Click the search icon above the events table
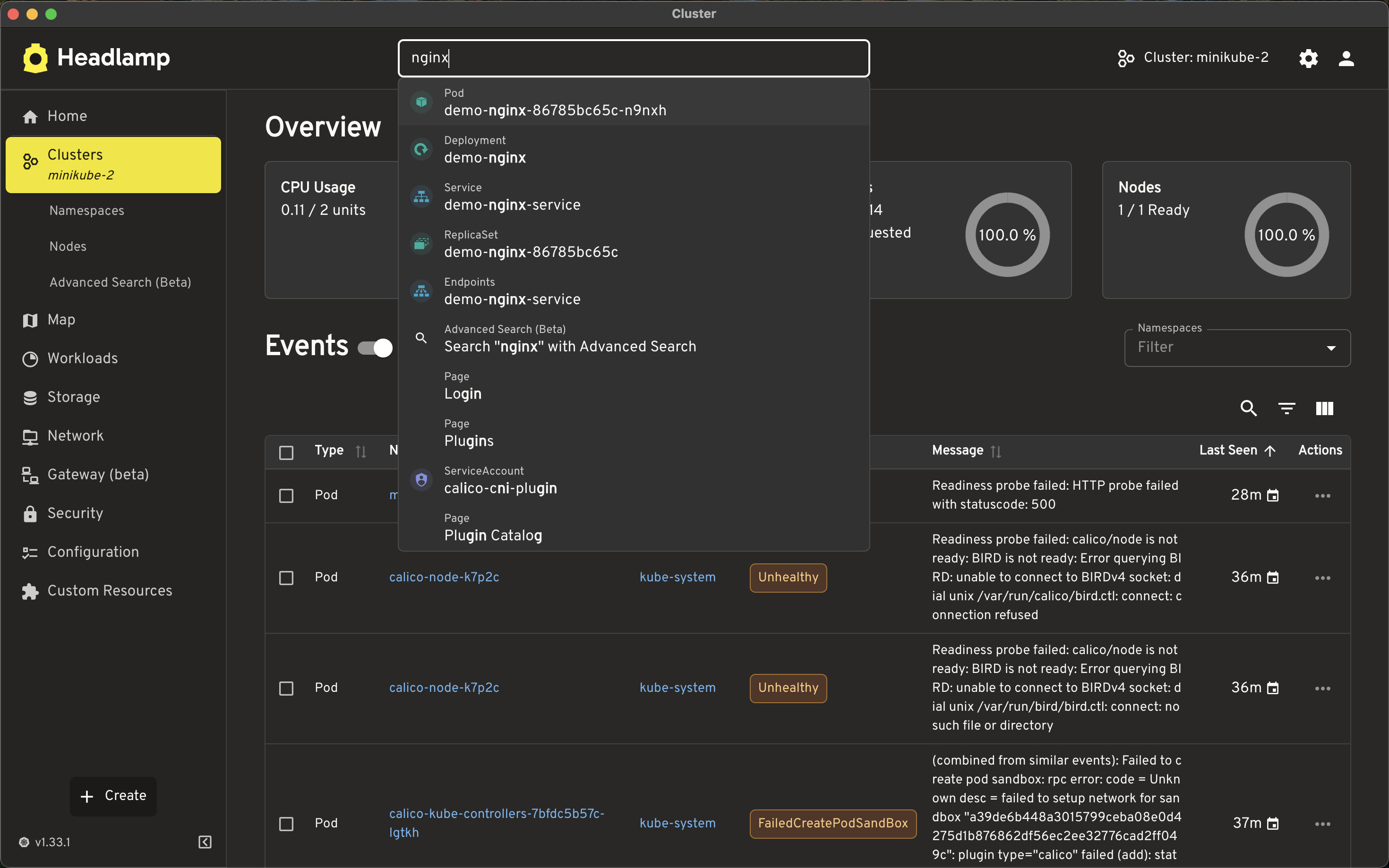The width and height of the screenshot is (1389, 868). click(x=1248, y=408)
